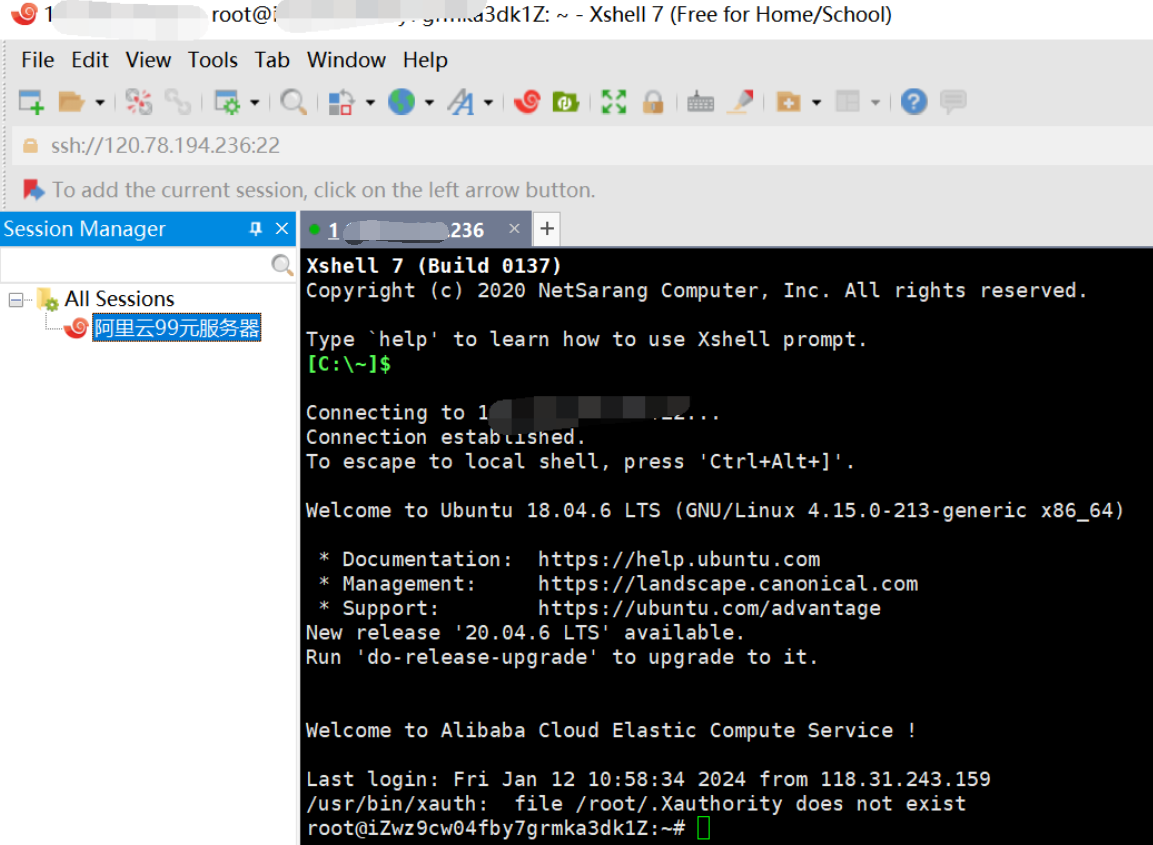Viewport: 1153px width, 845px height.
Task: Open the Help menu
Action: (425, 60)
